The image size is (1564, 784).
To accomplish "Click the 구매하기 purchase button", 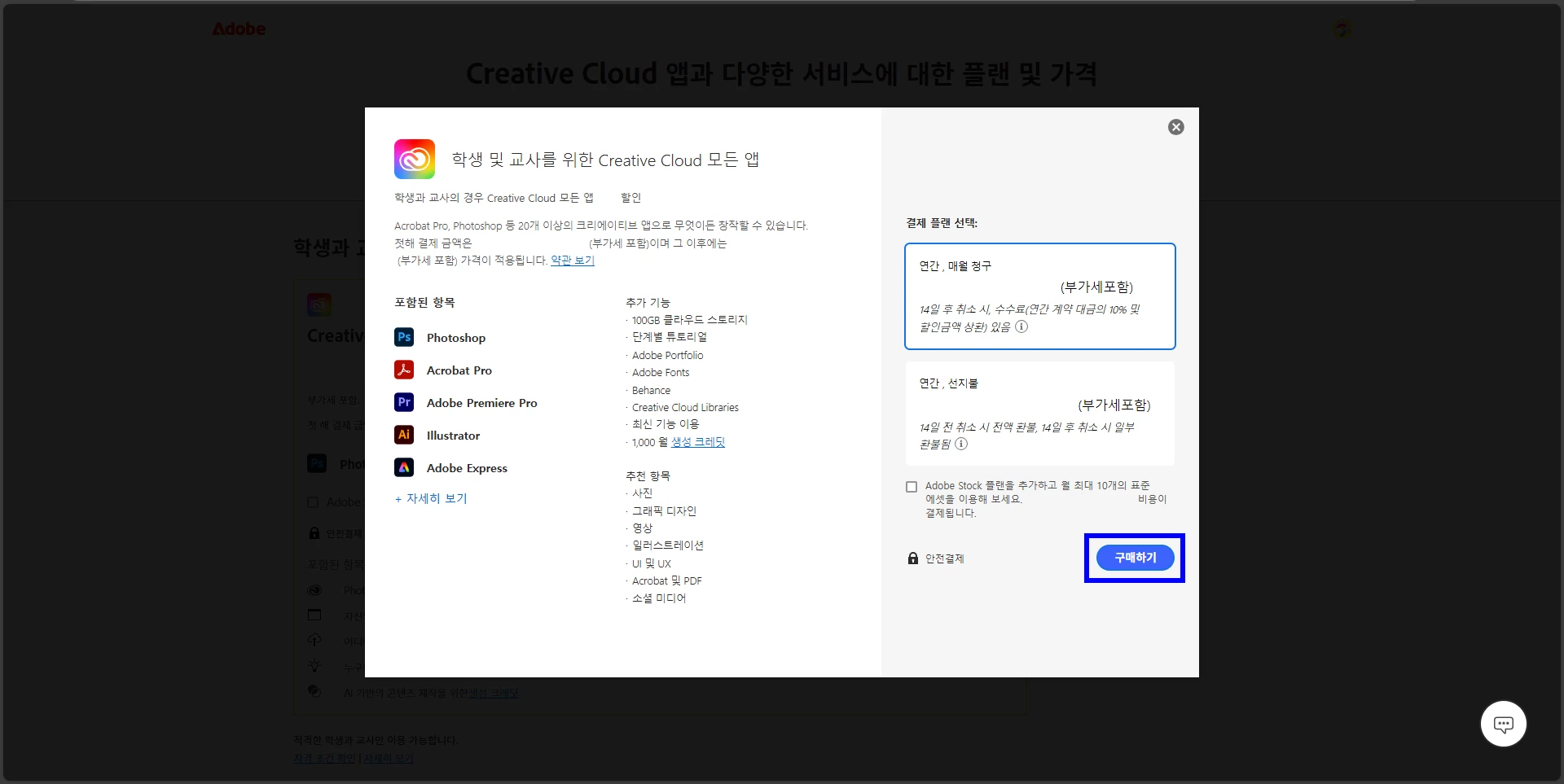I will 1135,558.
